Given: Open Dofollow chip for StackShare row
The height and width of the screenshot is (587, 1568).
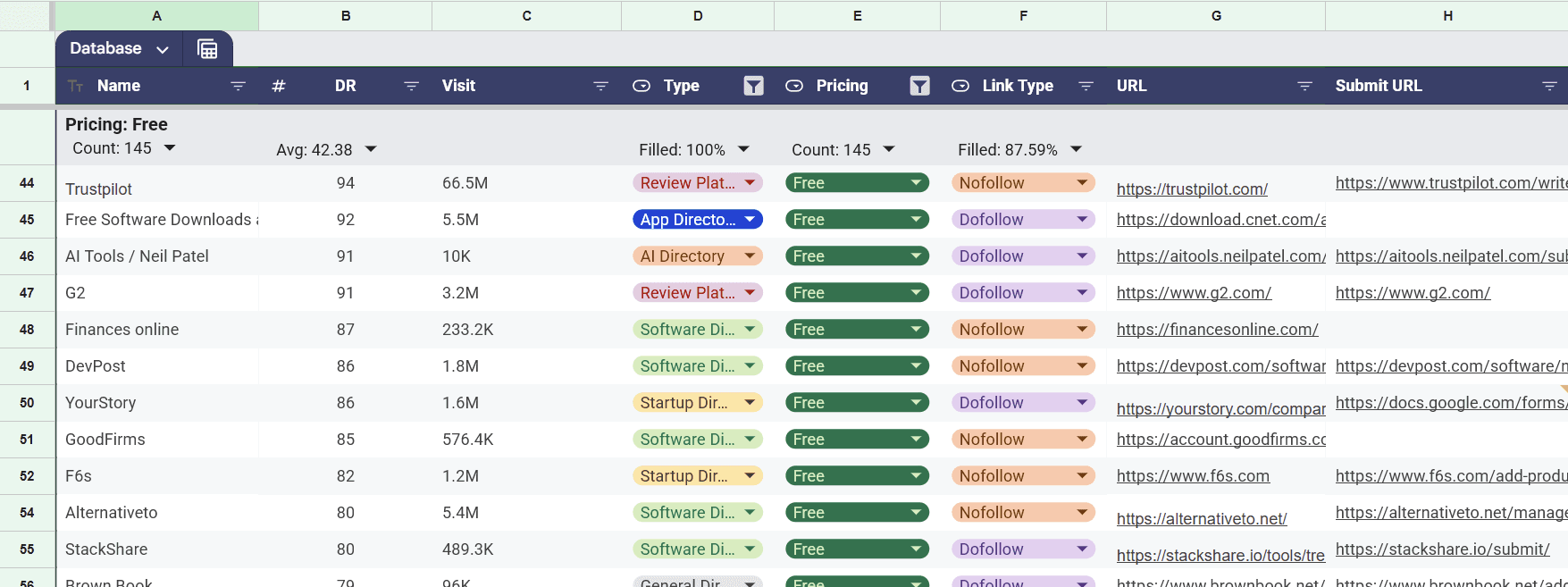Looking at the screenshot, I should pyautogui.click(x=1023, y=549).
